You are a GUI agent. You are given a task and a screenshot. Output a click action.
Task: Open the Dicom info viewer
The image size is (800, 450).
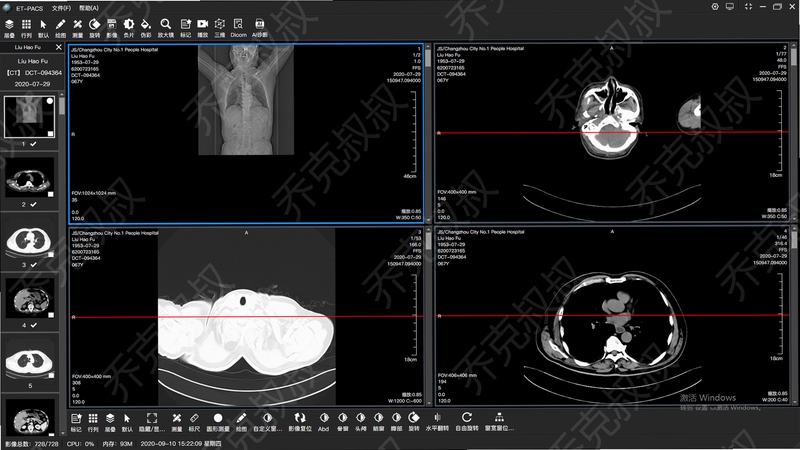tap(238, 28)
